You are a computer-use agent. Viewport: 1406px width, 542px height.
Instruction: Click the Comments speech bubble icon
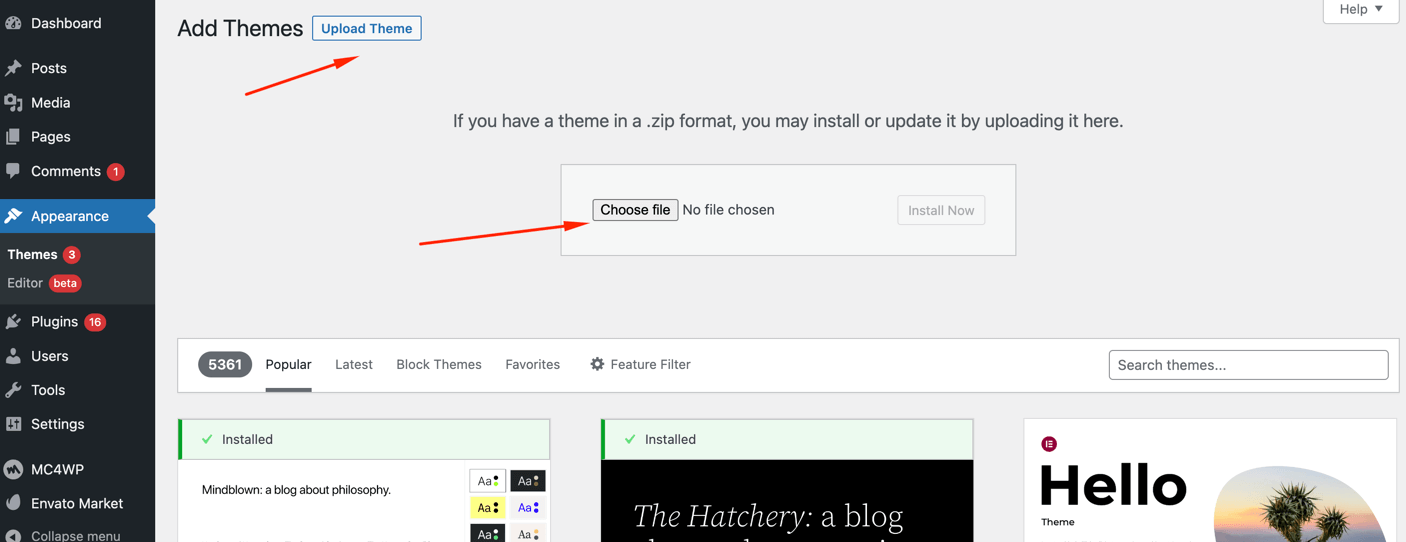(14, 171)
